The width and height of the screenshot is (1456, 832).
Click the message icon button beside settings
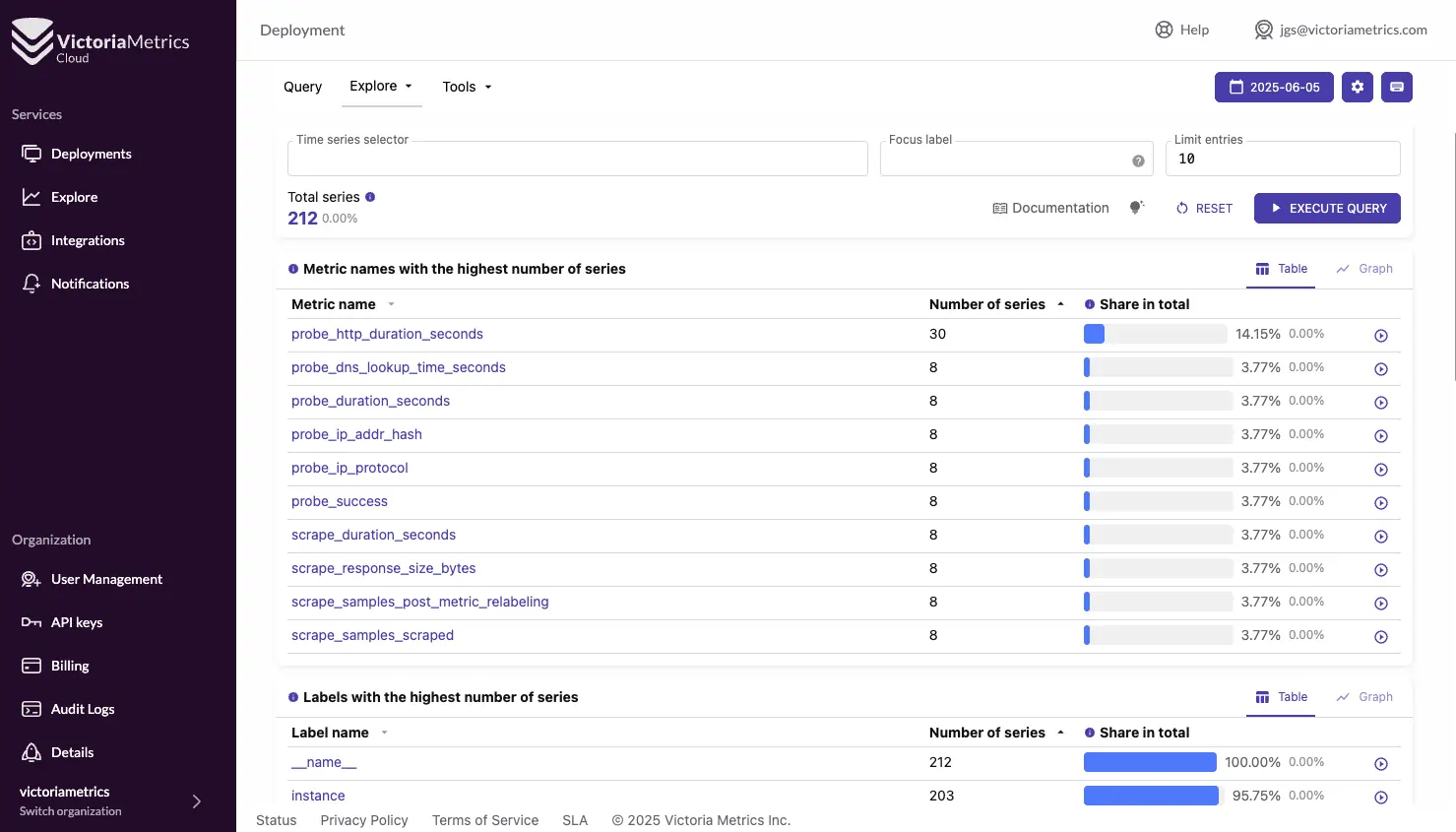point(1396,87)
